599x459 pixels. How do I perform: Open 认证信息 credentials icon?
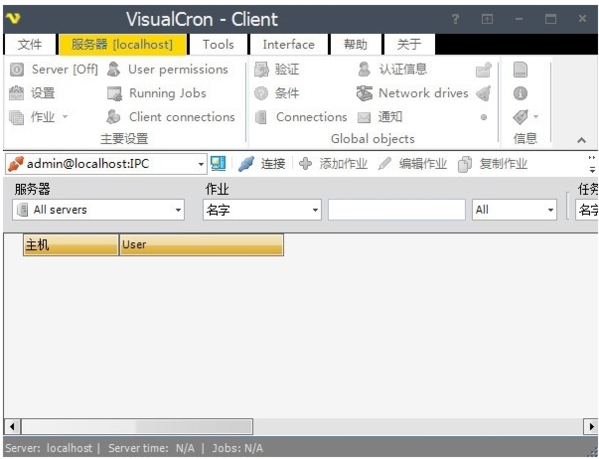click(364, 69)
